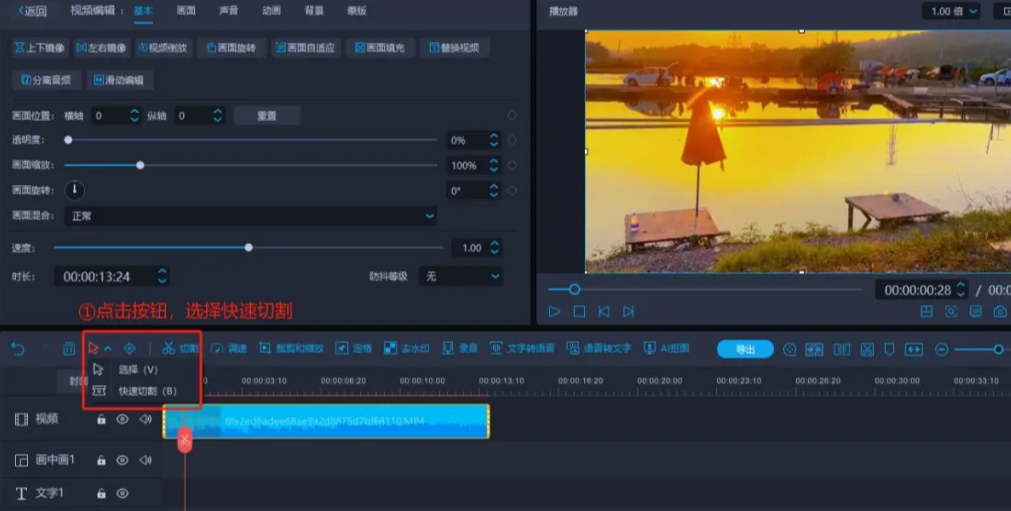This screenshot has height=511, width=1011.
Task: Click the trash delete icon
Action: point(69,349)
